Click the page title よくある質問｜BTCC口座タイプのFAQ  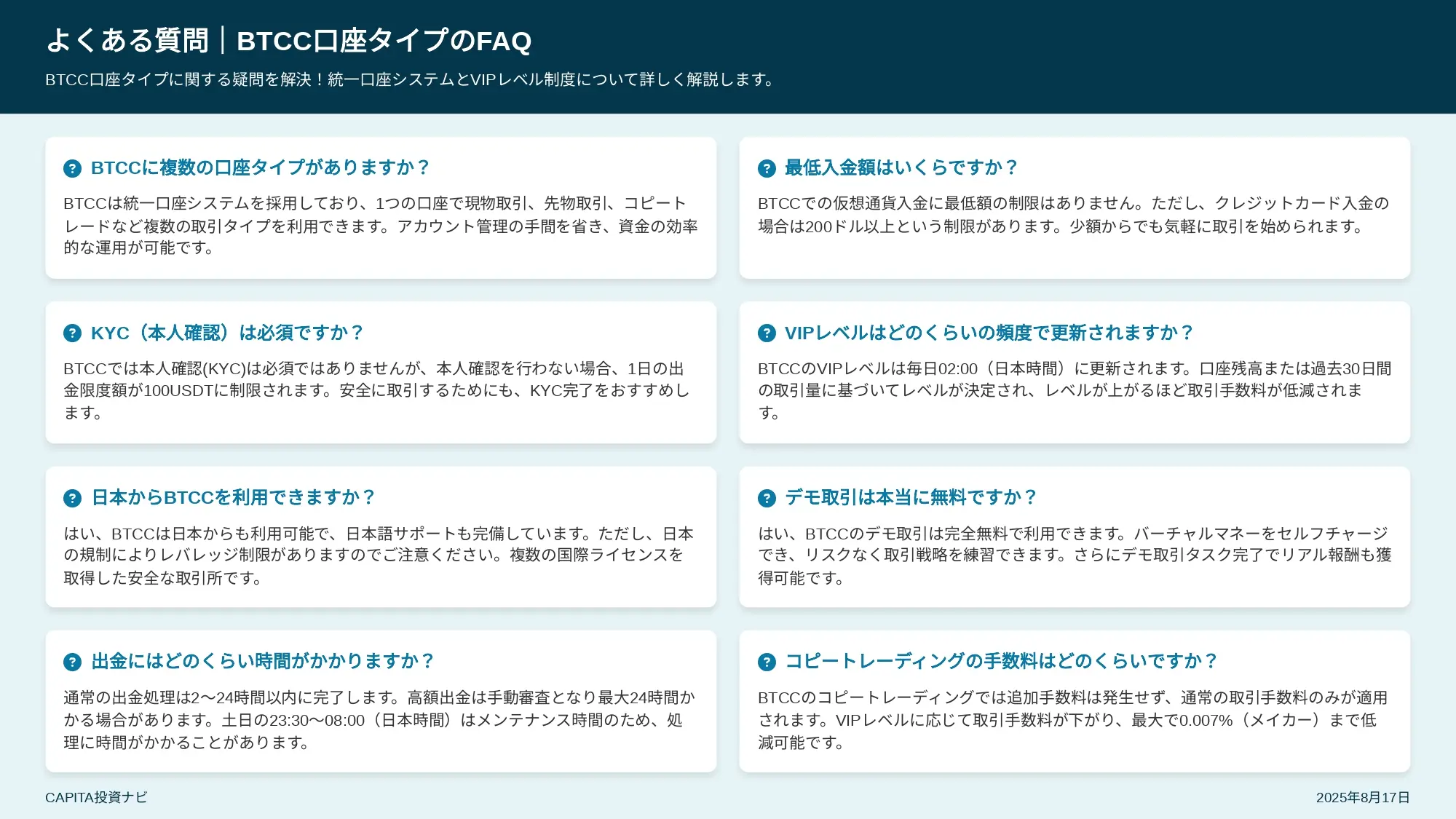(x=288, y=41)
